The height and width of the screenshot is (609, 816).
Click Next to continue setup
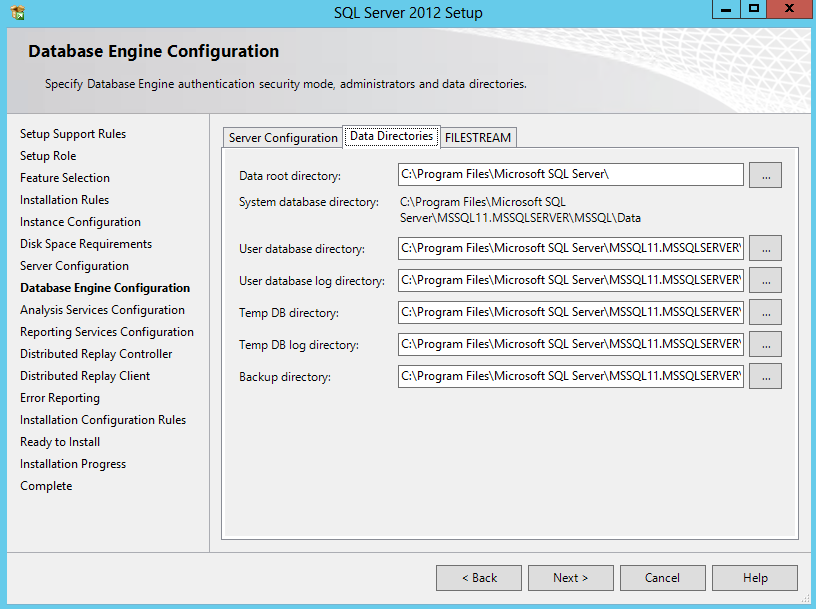[x=571, y=578]
